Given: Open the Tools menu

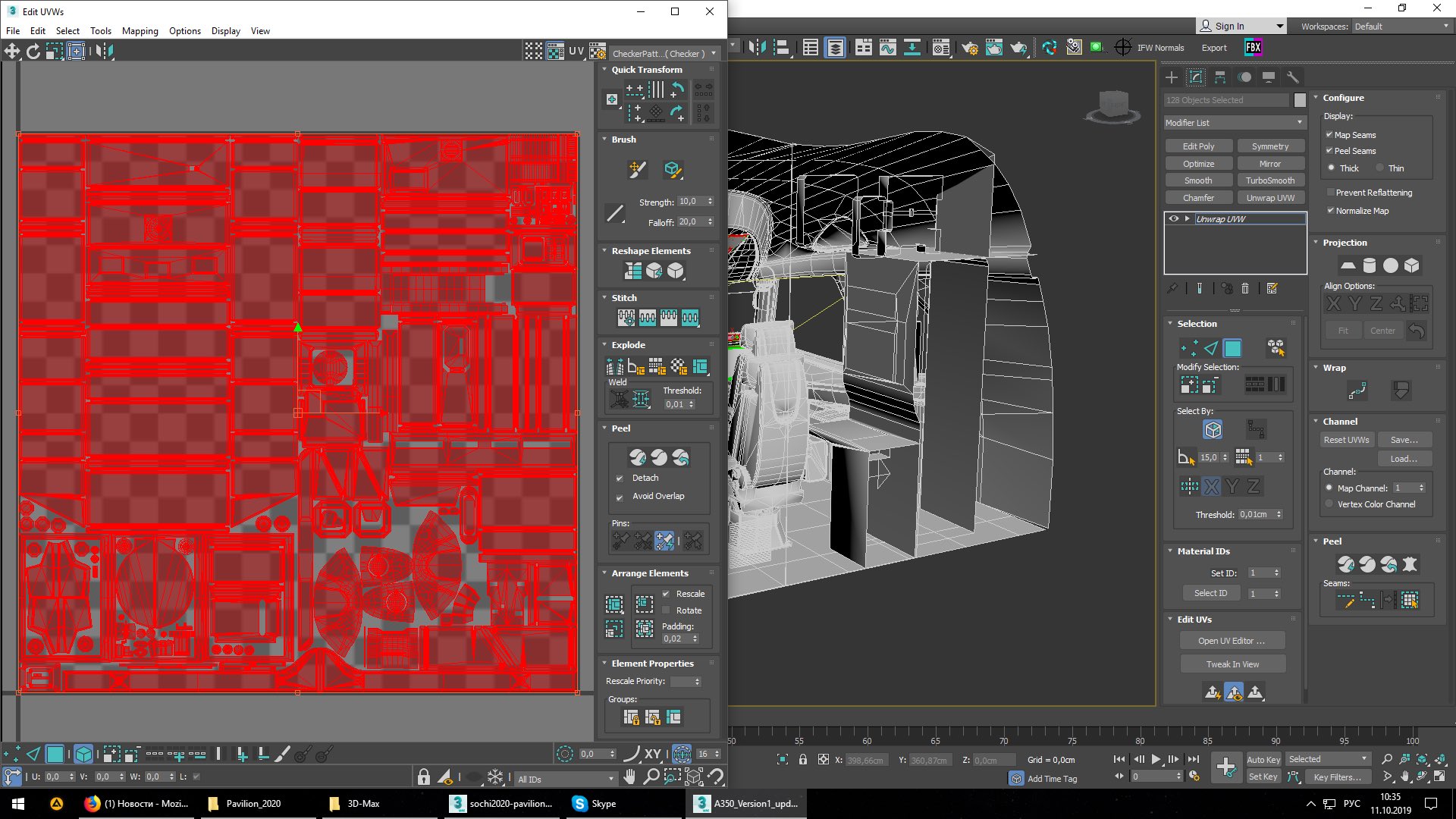Looking at the screenshot, I should tap(100, 31).
